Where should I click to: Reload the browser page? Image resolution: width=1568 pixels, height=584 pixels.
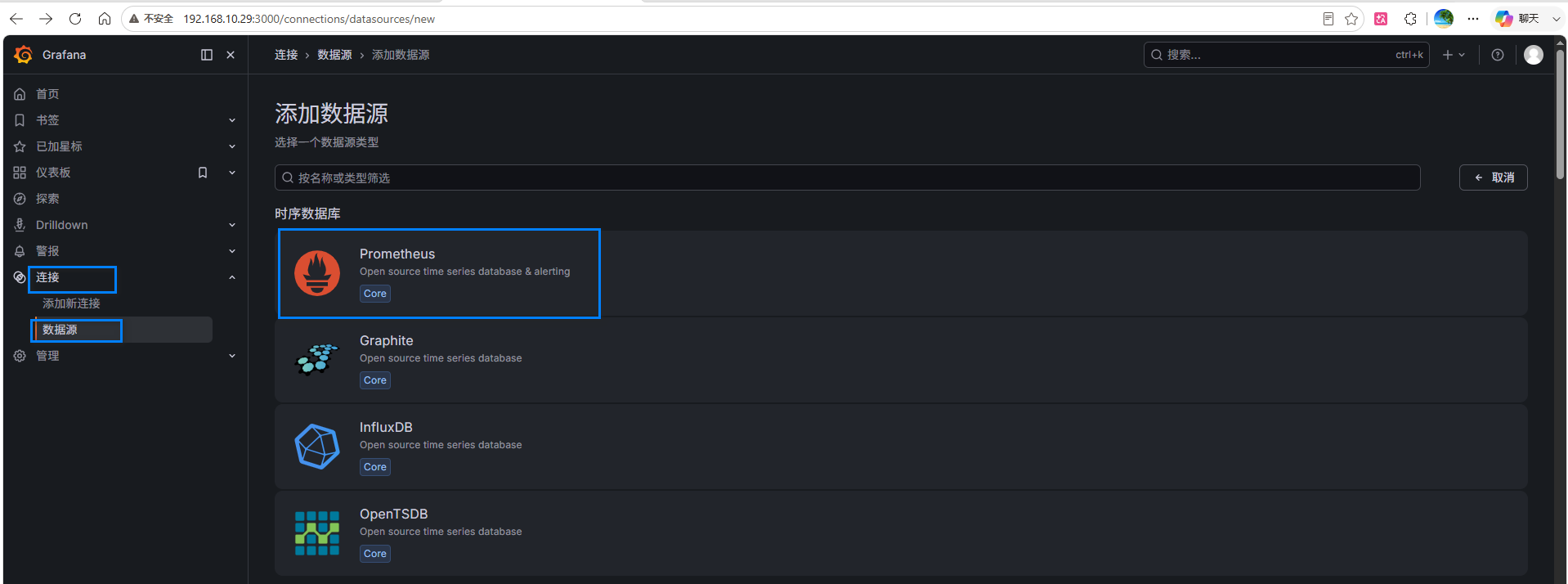point(75,19)
